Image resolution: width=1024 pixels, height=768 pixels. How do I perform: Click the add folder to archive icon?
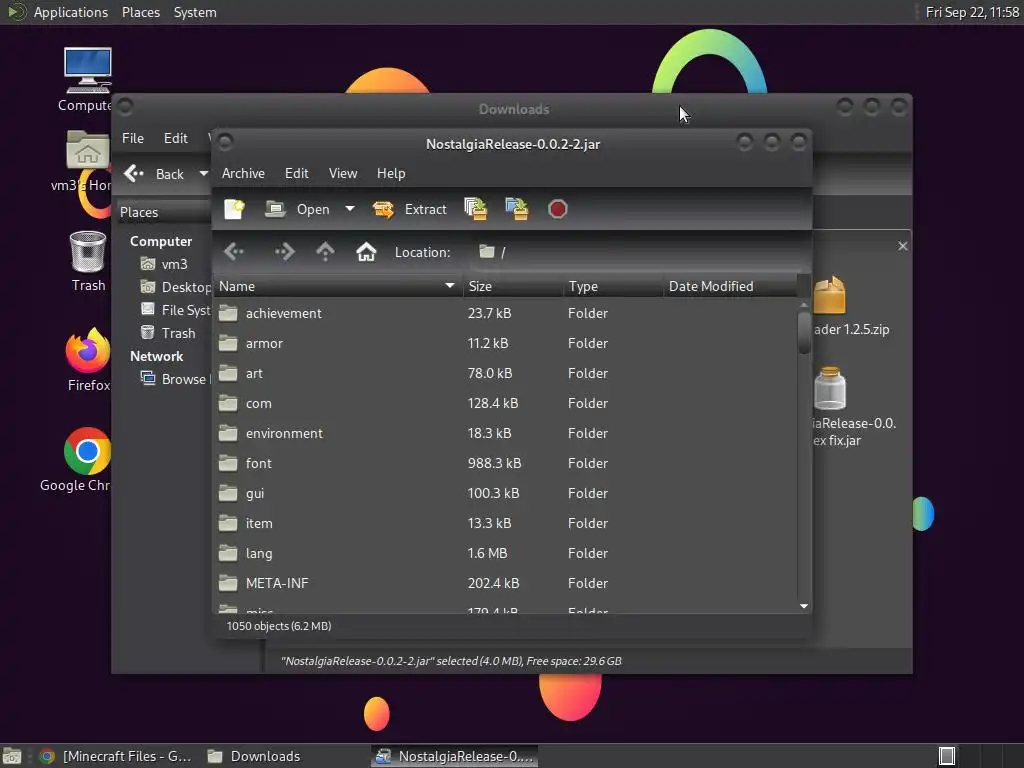517,209
